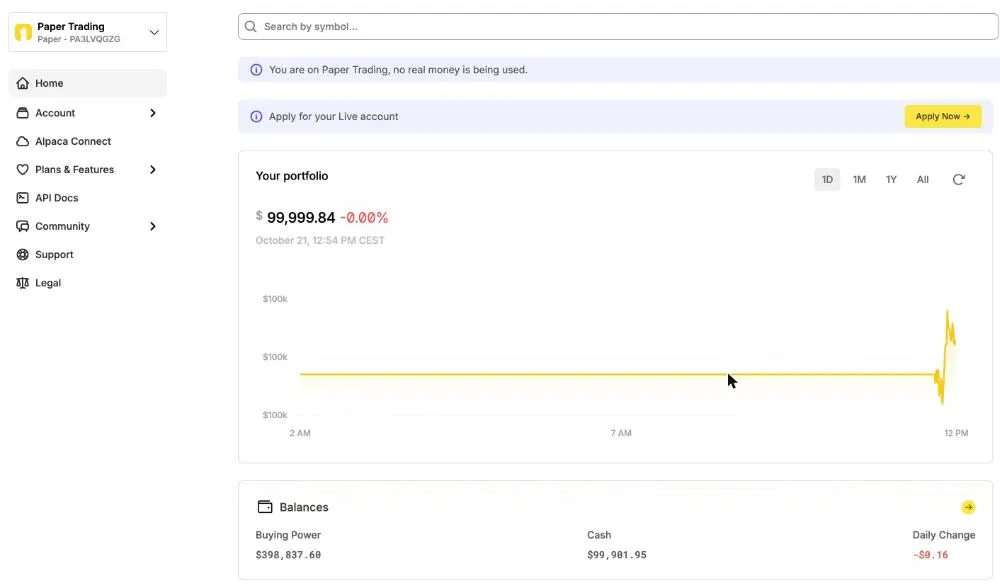
Task: Click the Apply Now button
Action: tap(943, 116)
